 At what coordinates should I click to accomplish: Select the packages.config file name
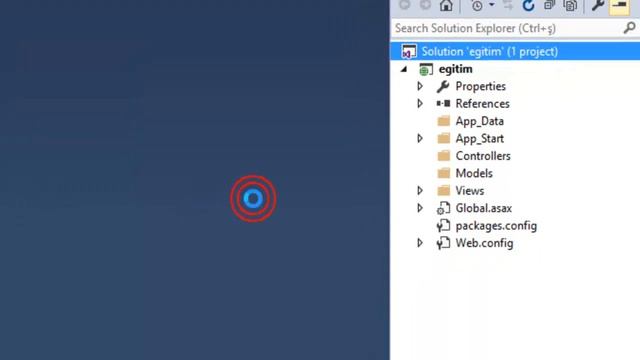pyautogui.click(x=496, y=226)
